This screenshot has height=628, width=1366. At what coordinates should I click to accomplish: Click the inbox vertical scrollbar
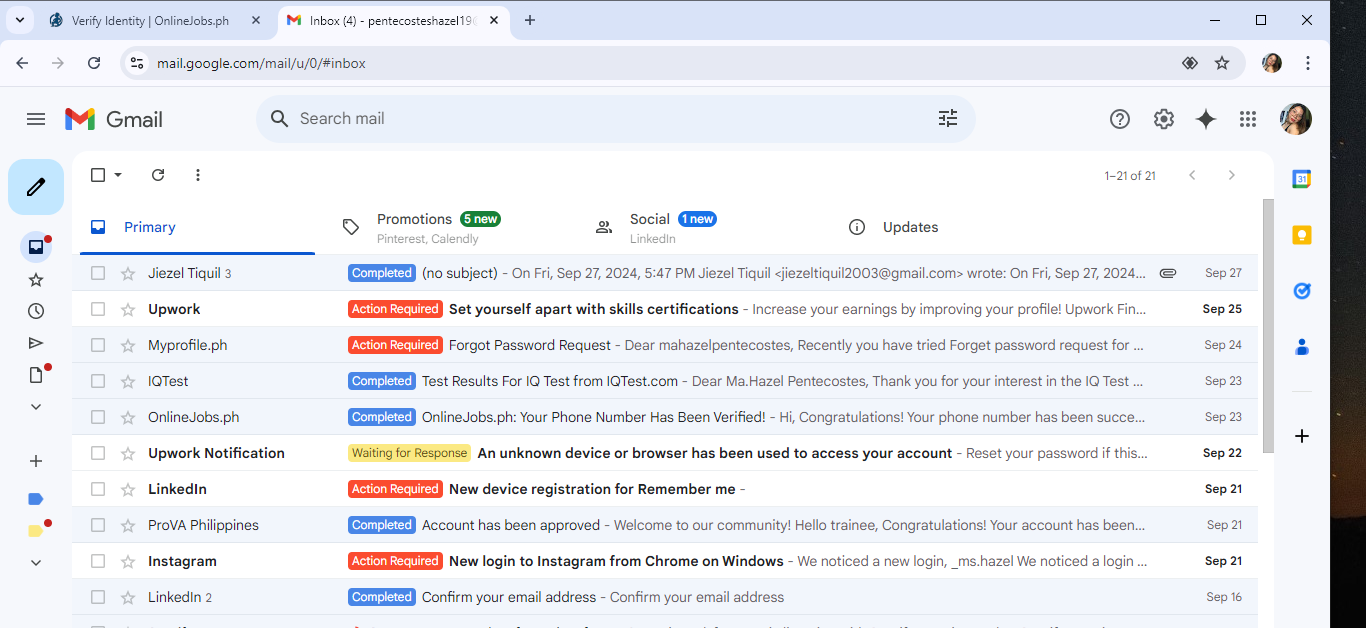(x=1269, y=325)
